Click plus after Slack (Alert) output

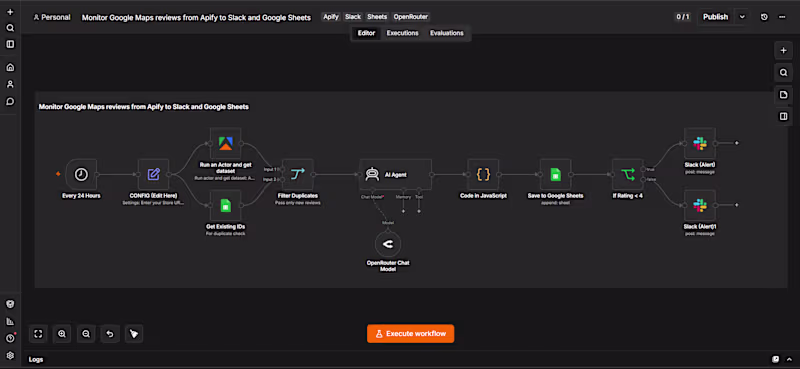[736, 143]
